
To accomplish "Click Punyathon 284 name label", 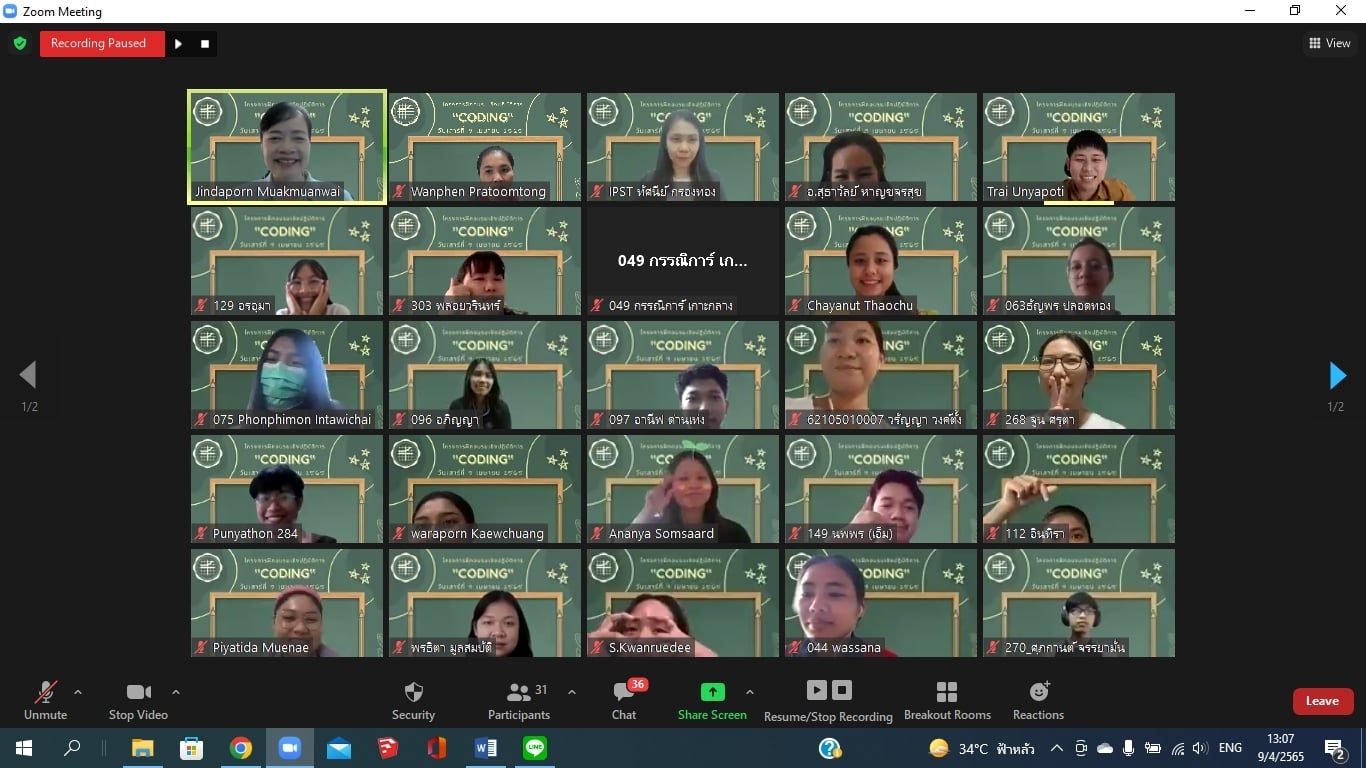I will (255, 534).
